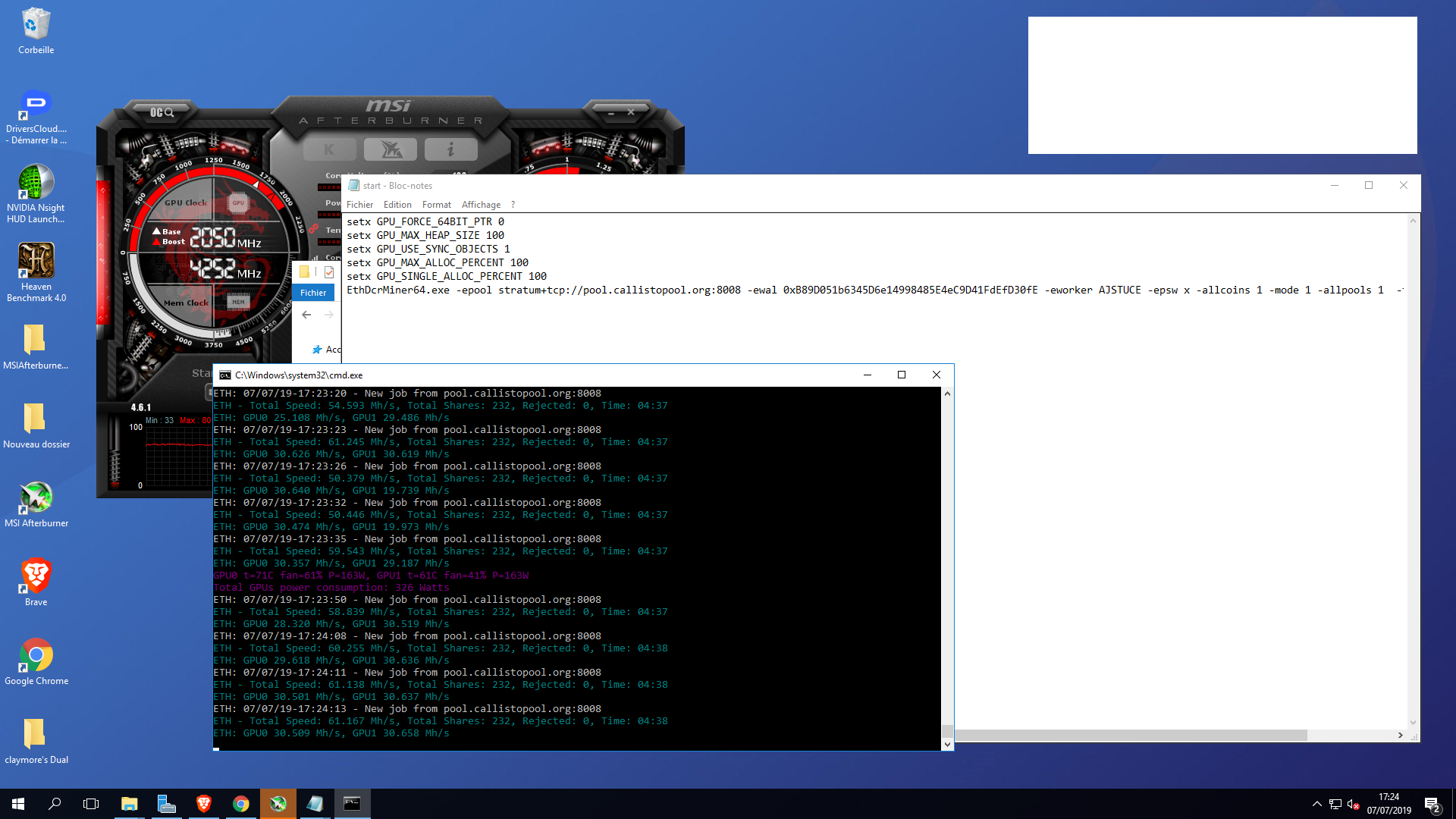
Task: Expand hidden system tray icons chevron
Action: tap(1317, 804)
